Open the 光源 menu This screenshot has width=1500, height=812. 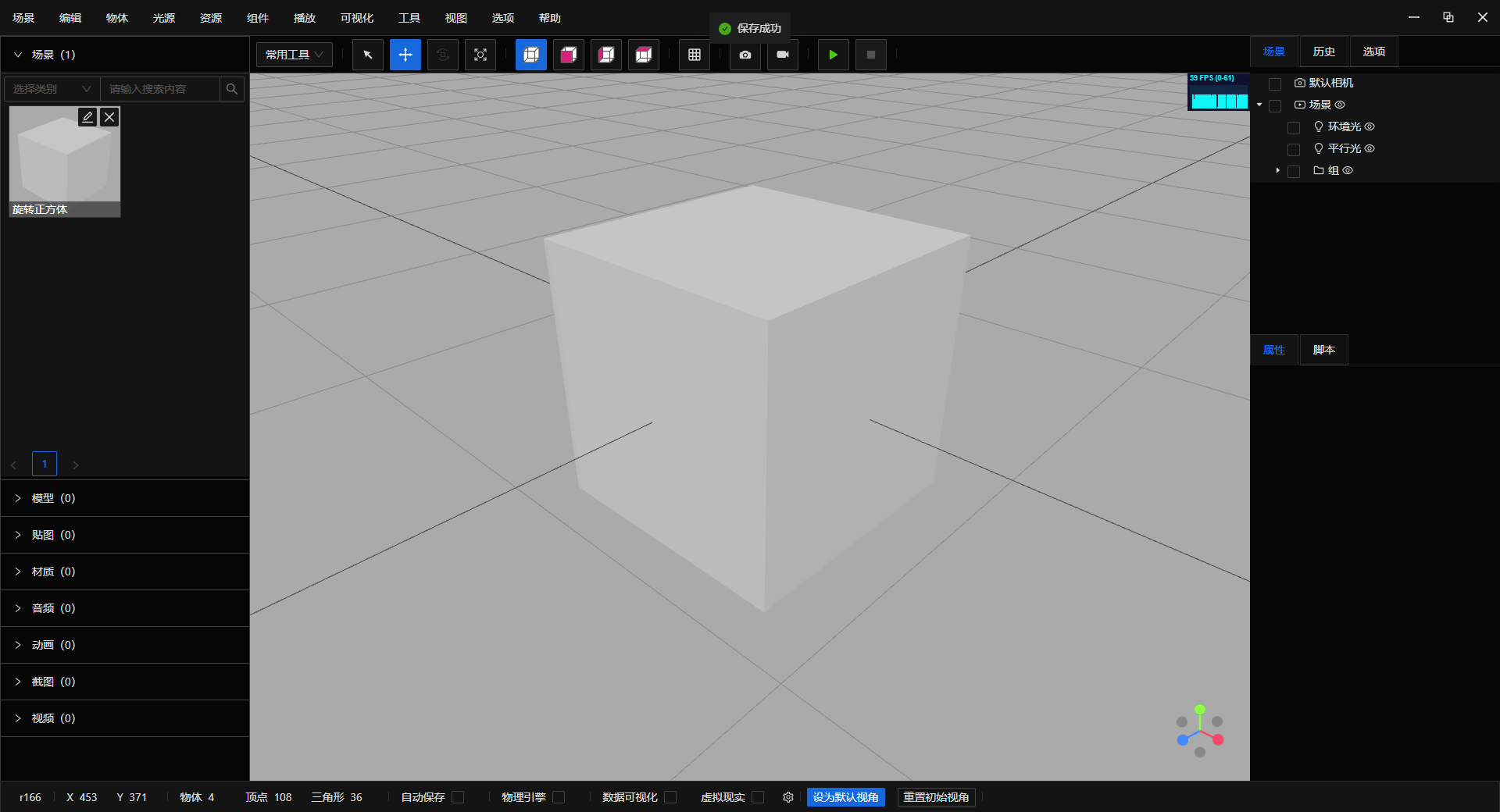coord(164,18)
